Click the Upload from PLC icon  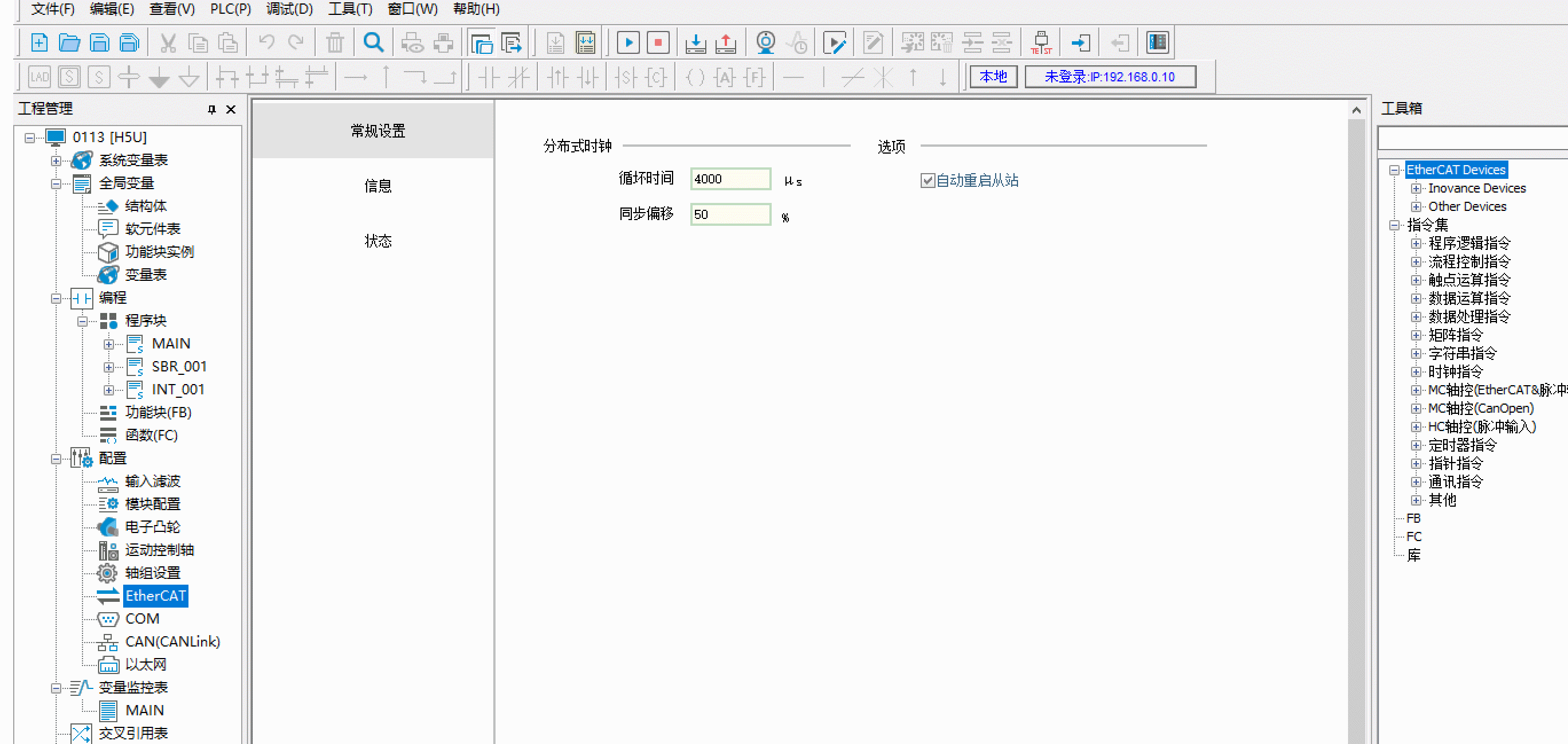[725, 42]
